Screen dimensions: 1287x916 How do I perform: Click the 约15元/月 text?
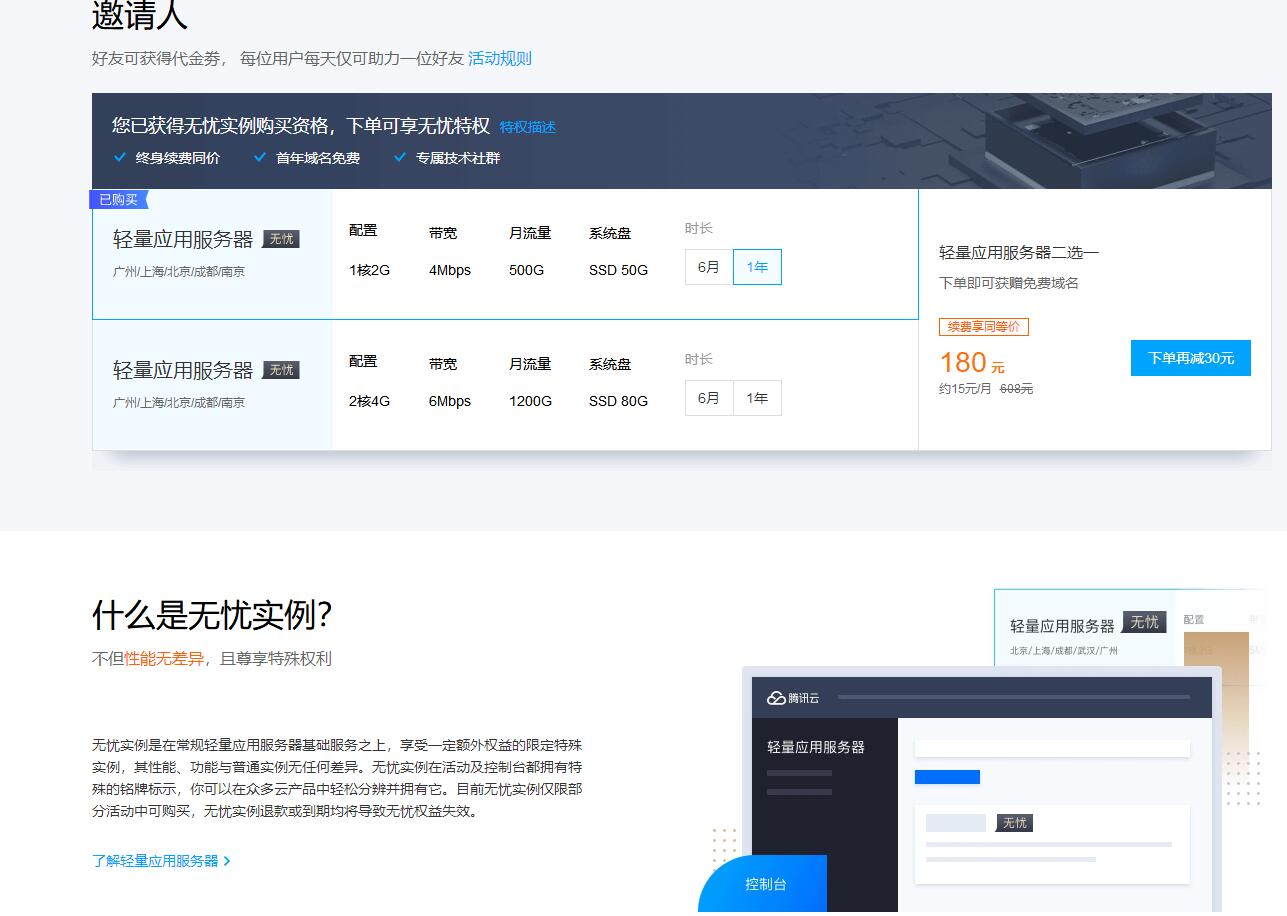click(965, 389)
